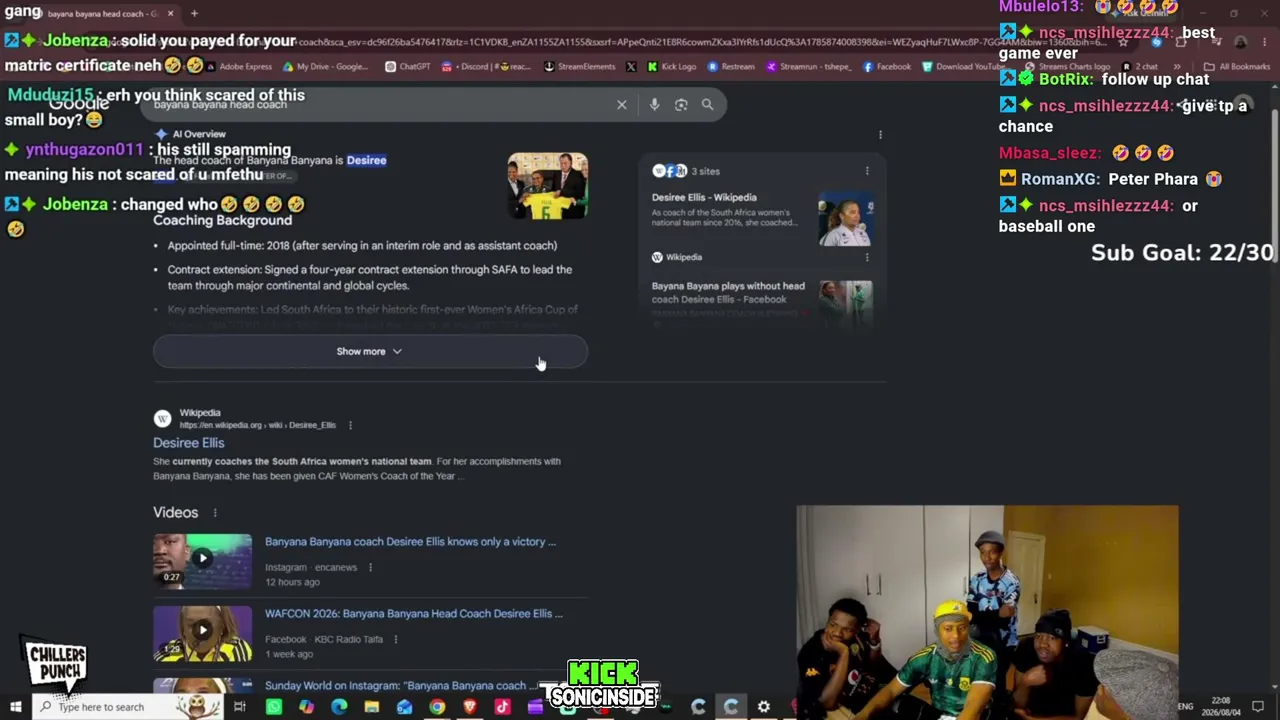
Task: Open the My Drive - Google bookmark
Action: click(325, 67)
